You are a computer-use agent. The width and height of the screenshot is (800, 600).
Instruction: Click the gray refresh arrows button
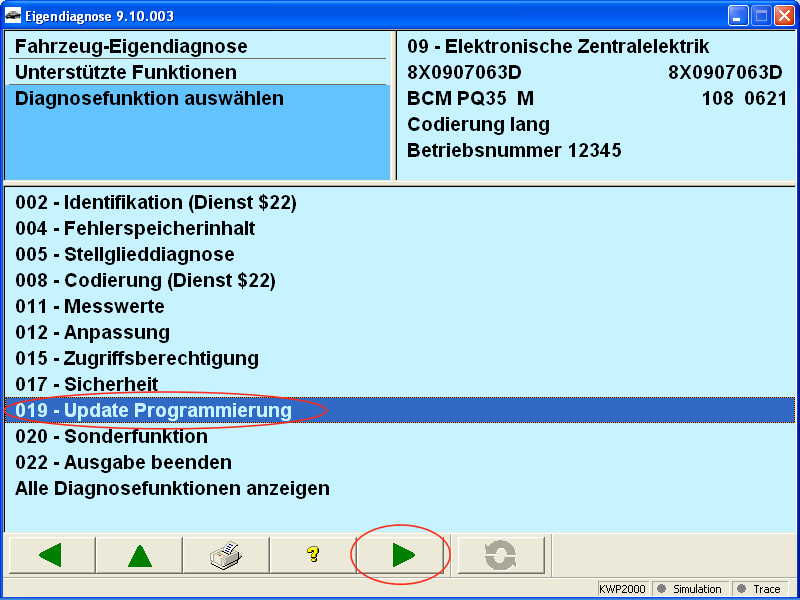click(500, 555)
